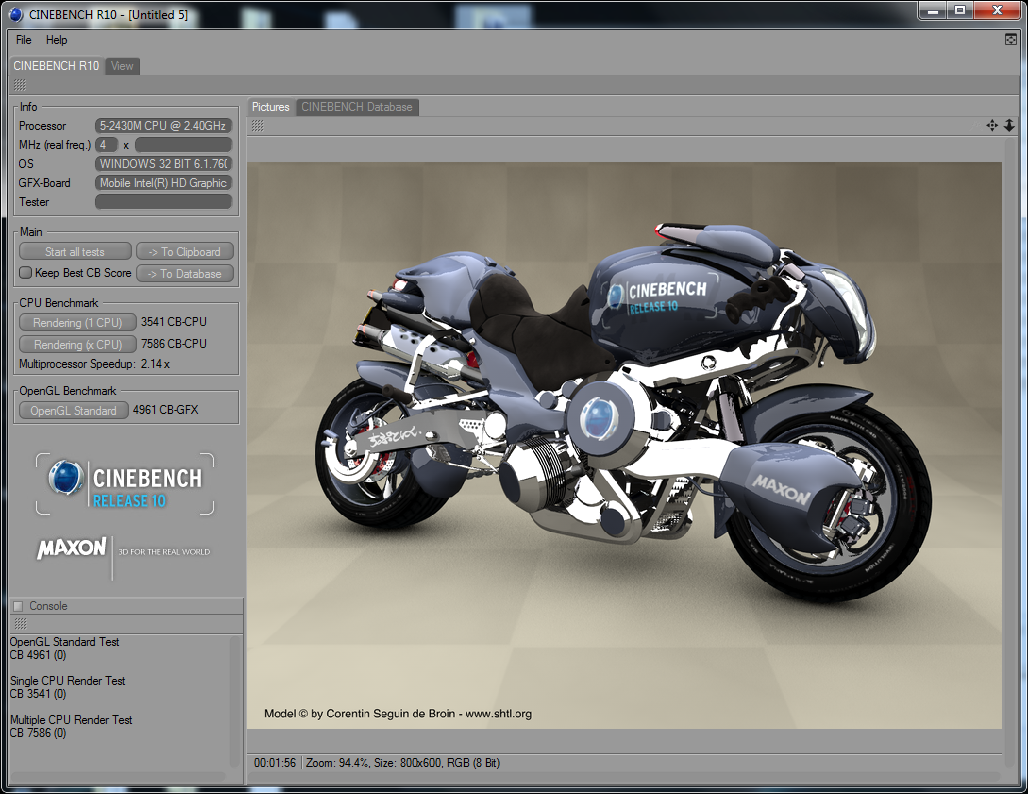Select the CINEBENCH R10 tab

coord(56,66)
